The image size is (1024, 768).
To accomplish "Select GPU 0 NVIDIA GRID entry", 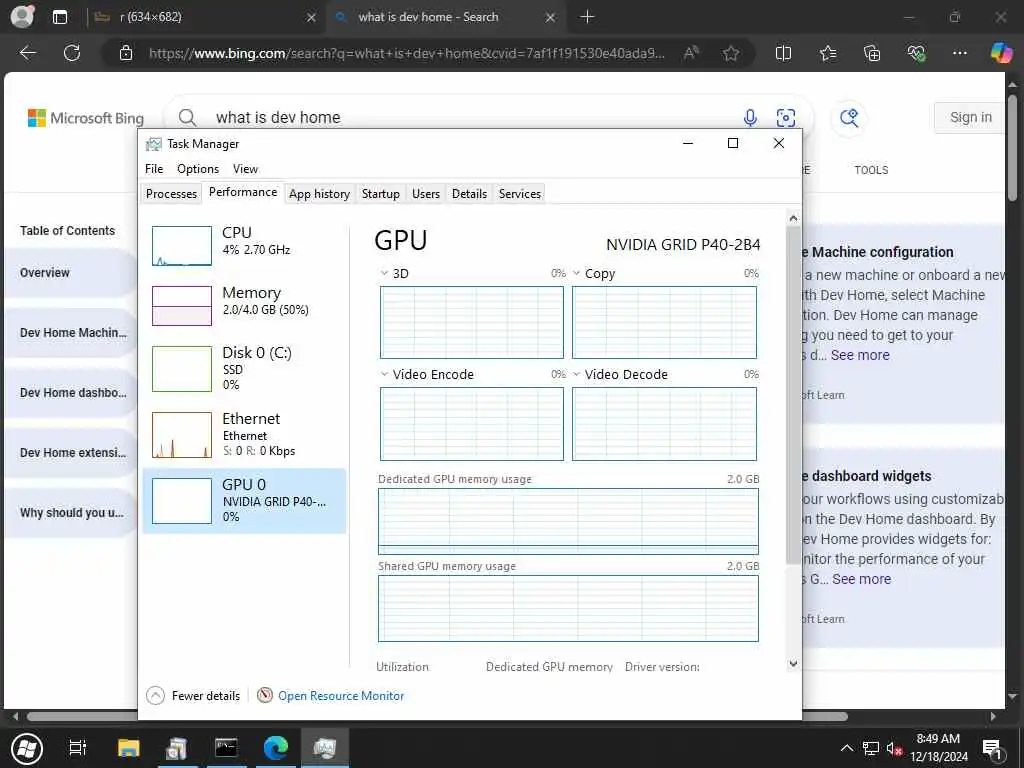I will click(244, 501).
